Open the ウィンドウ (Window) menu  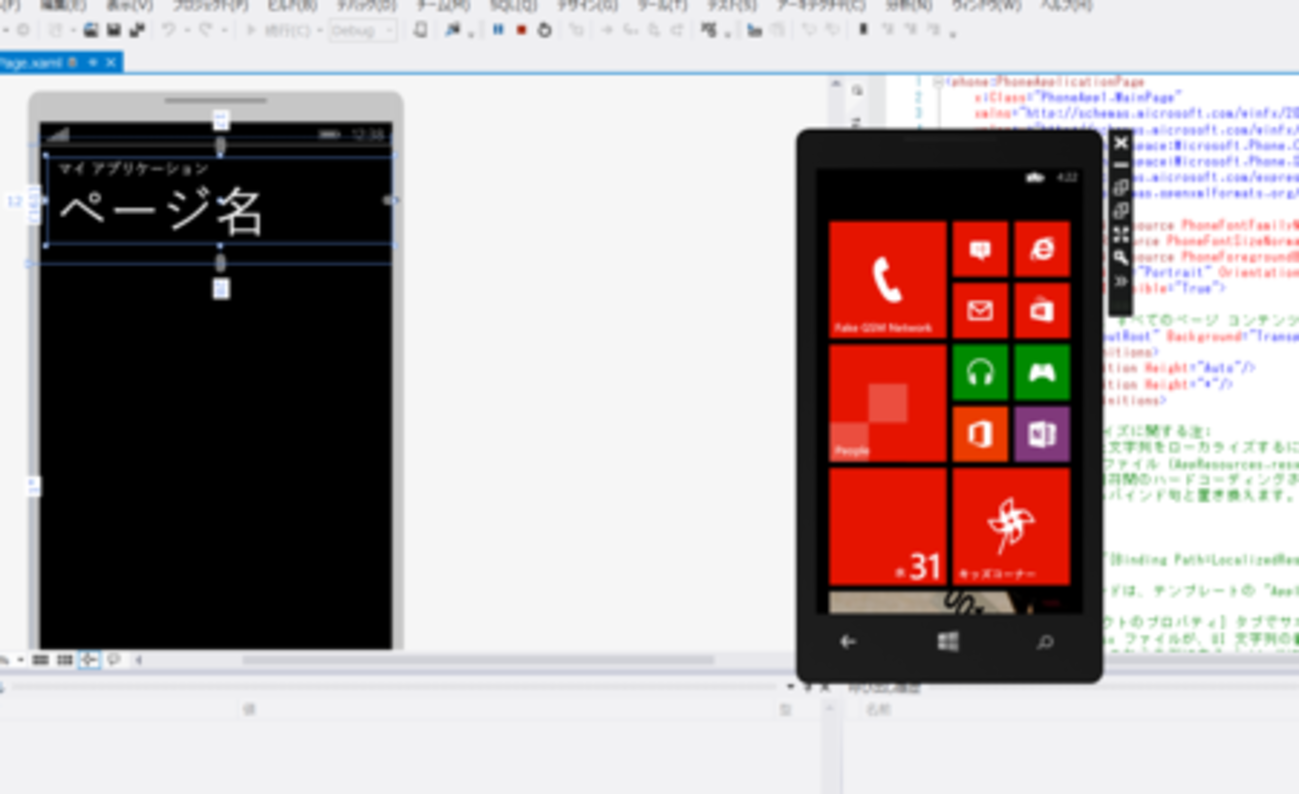click(x=986, y=6)
